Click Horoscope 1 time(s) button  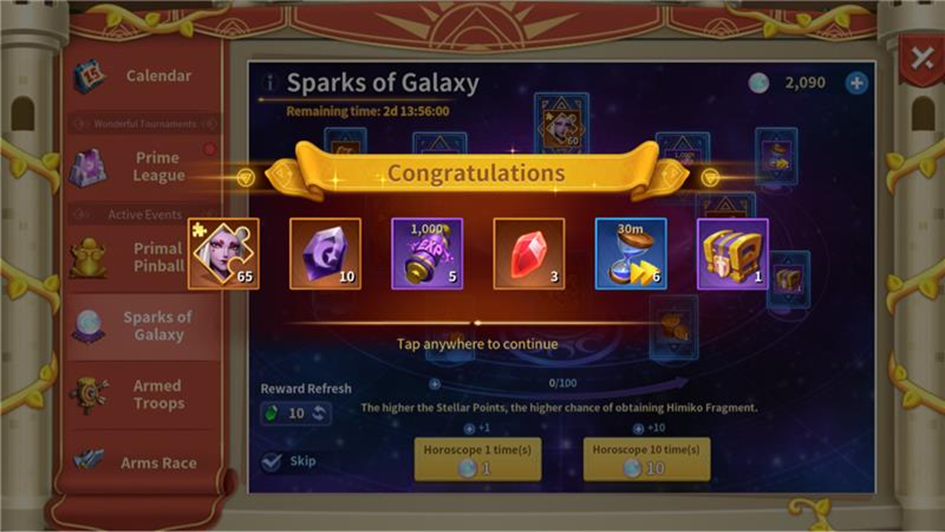click(477, 460)
